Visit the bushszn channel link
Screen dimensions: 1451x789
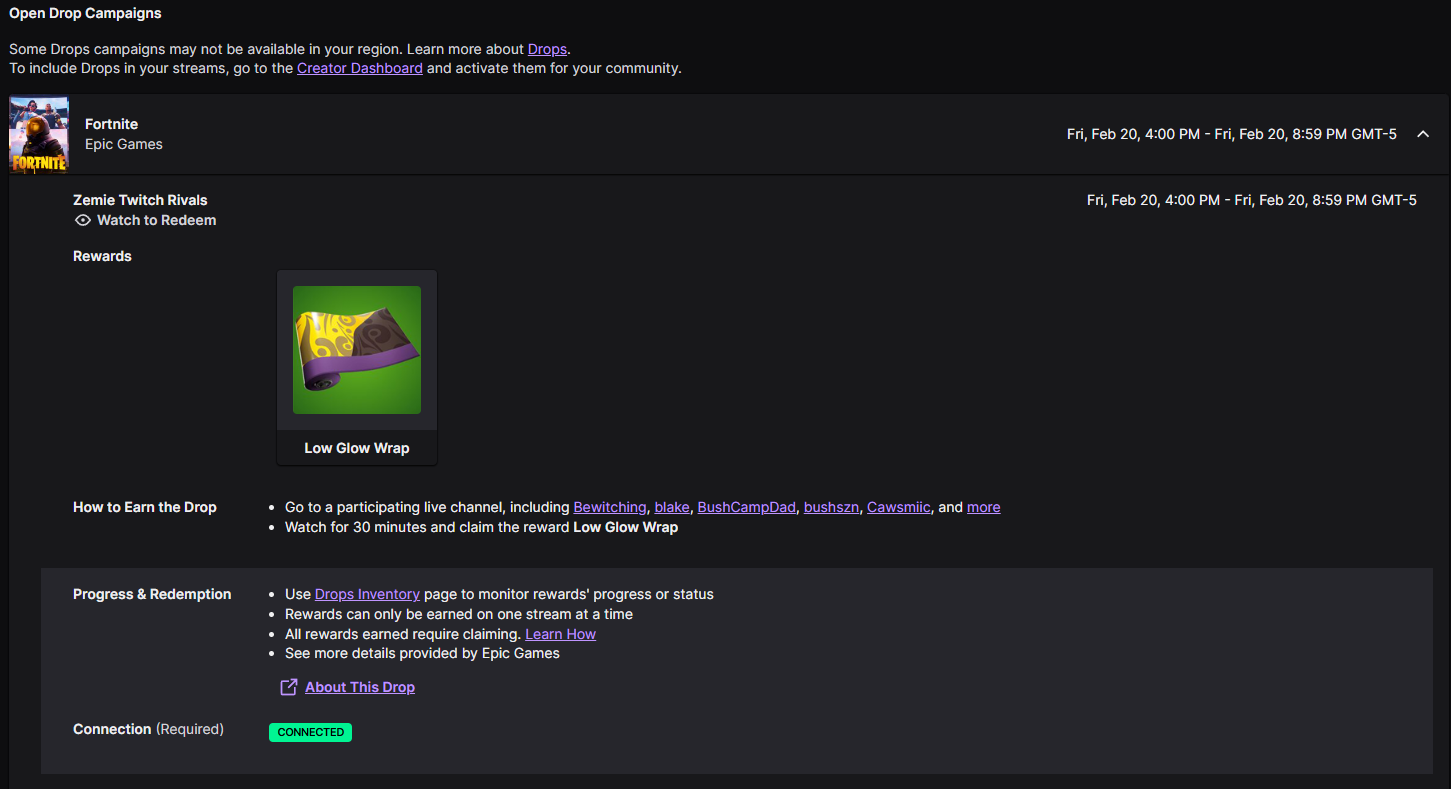pos(831,507)
